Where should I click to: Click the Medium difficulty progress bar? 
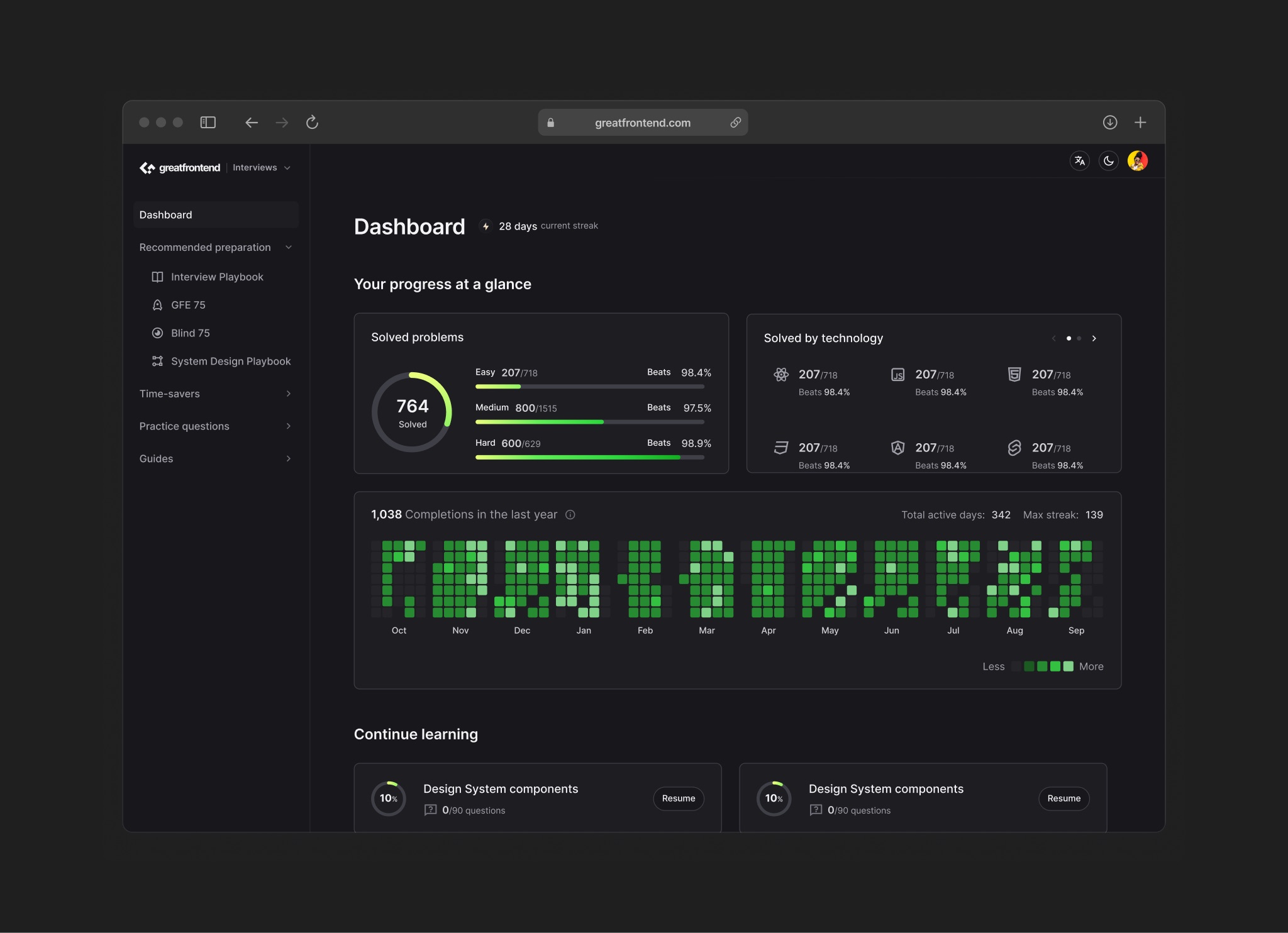pyautogui.click(x=589, y=422)
